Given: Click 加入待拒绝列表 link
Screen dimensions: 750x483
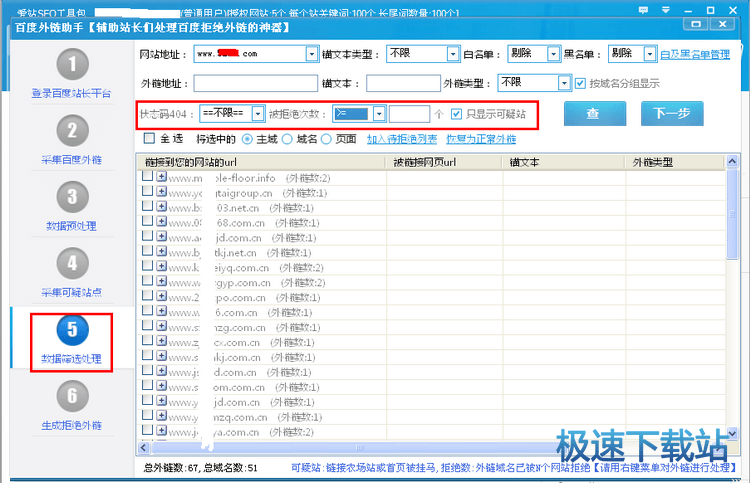Looking at the screenshot, I should (402, 139).
